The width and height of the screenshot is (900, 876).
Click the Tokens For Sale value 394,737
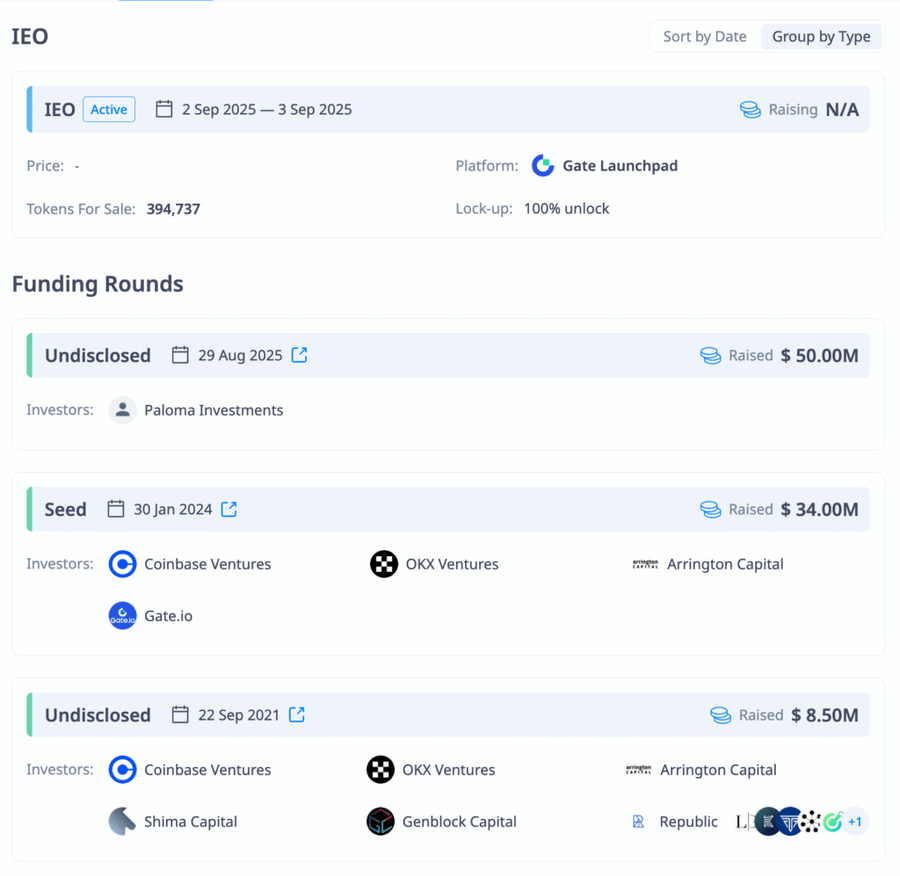pos(173,209)
